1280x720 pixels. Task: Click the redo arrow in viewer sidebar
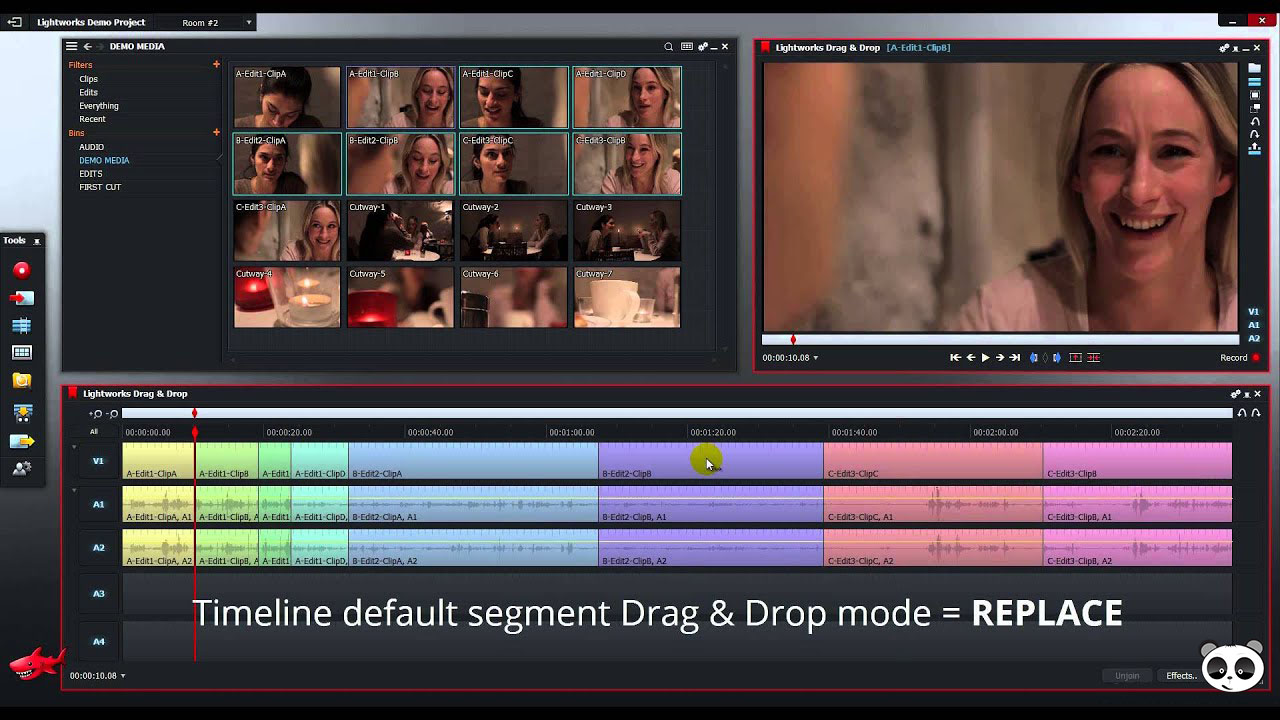[1255, 135]
